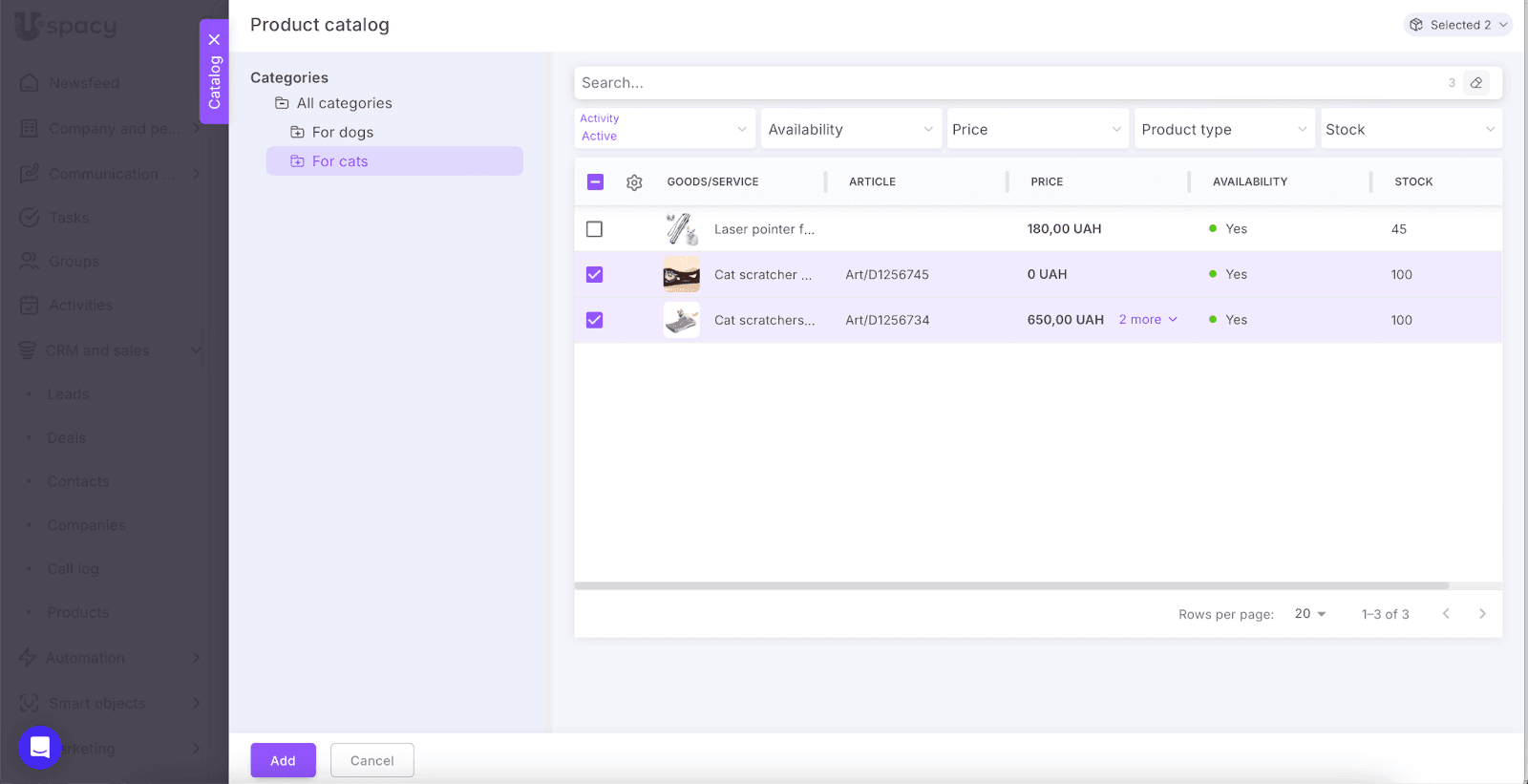Screen dimensions: 1528x784
Task: Open the rows per page dropdown
Action: point(1310,614)
